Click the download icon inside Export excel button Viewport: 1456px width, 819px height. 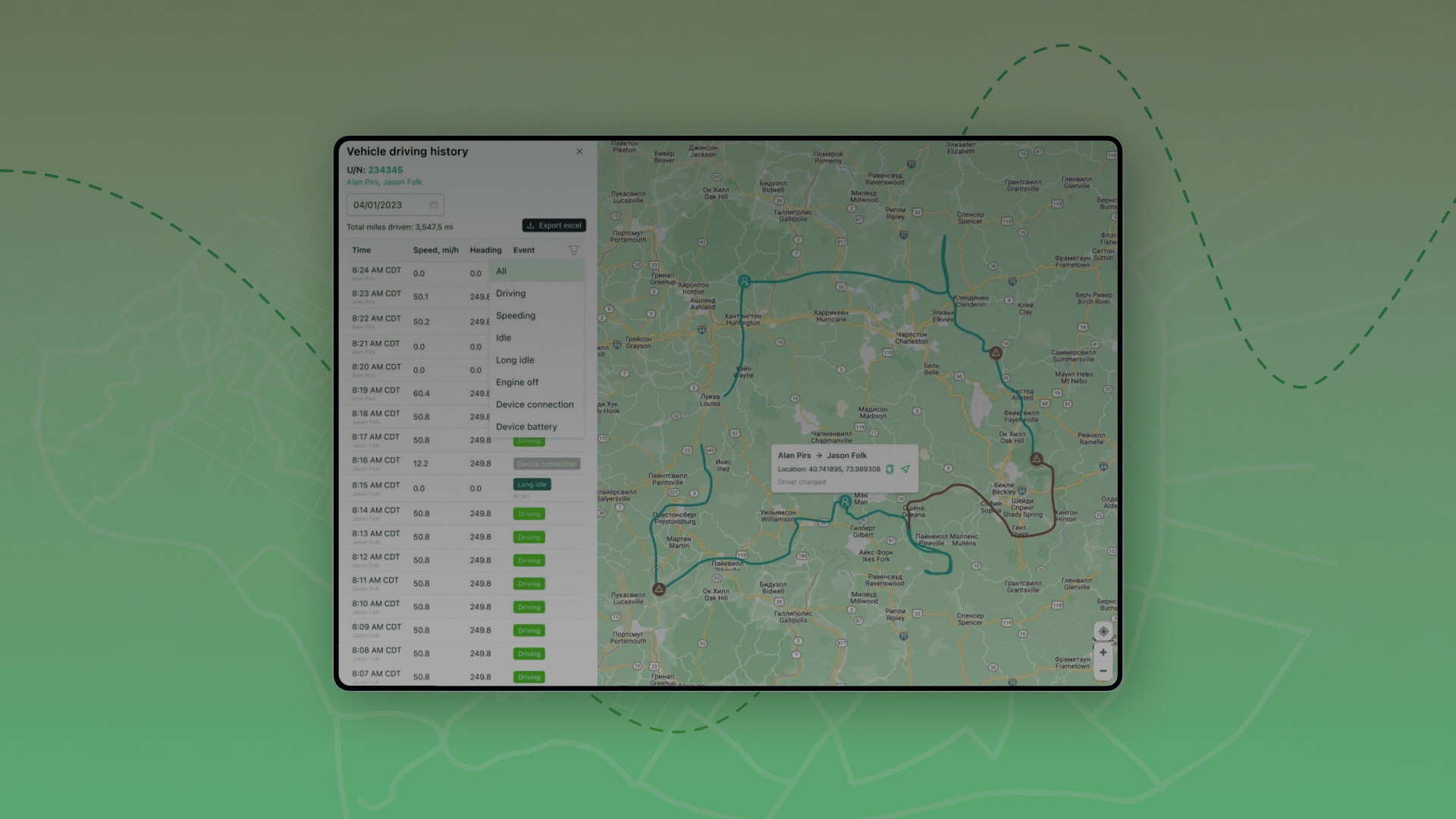coord(531,225)
